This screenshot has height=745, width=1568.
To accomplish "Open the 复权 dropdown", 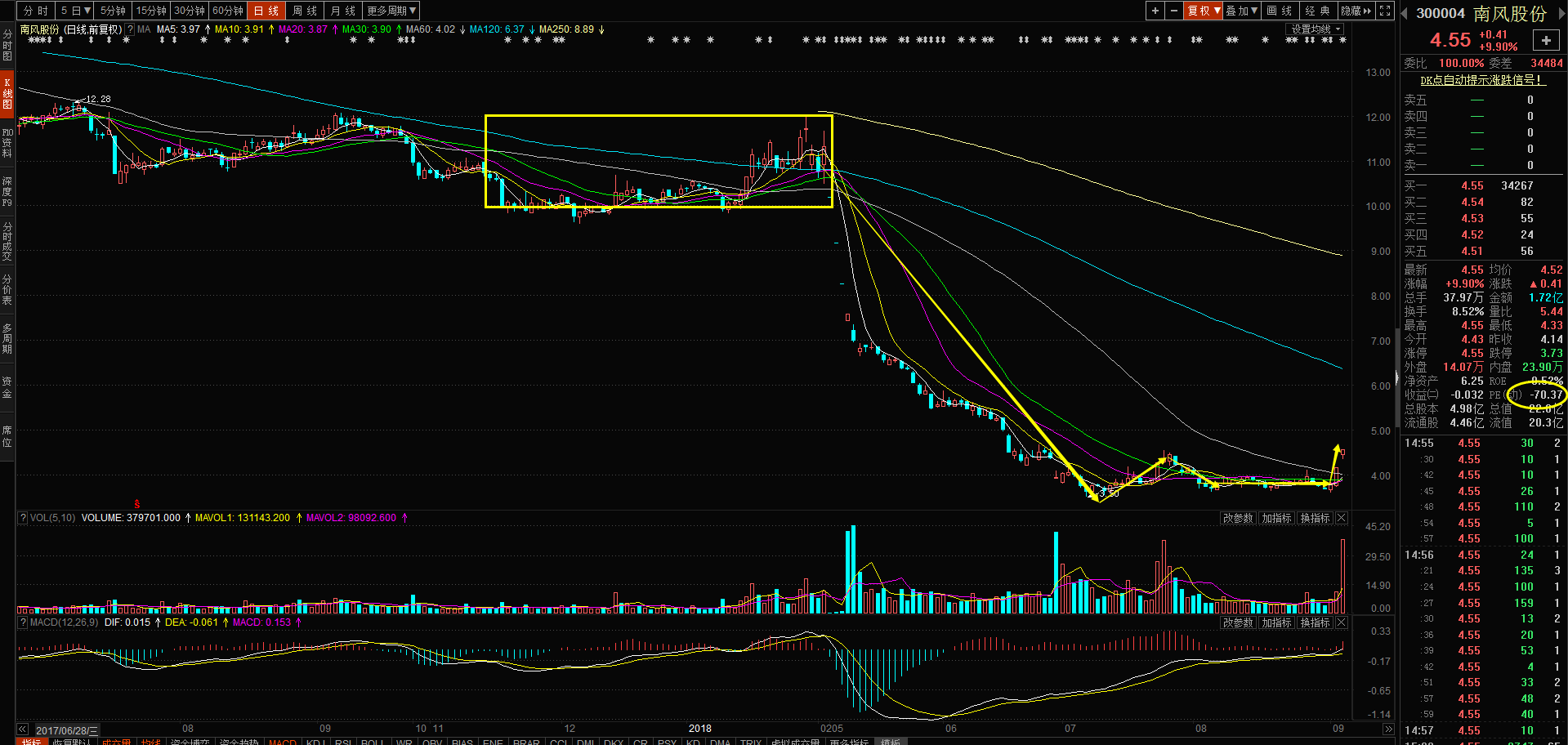I will 1204,11.
